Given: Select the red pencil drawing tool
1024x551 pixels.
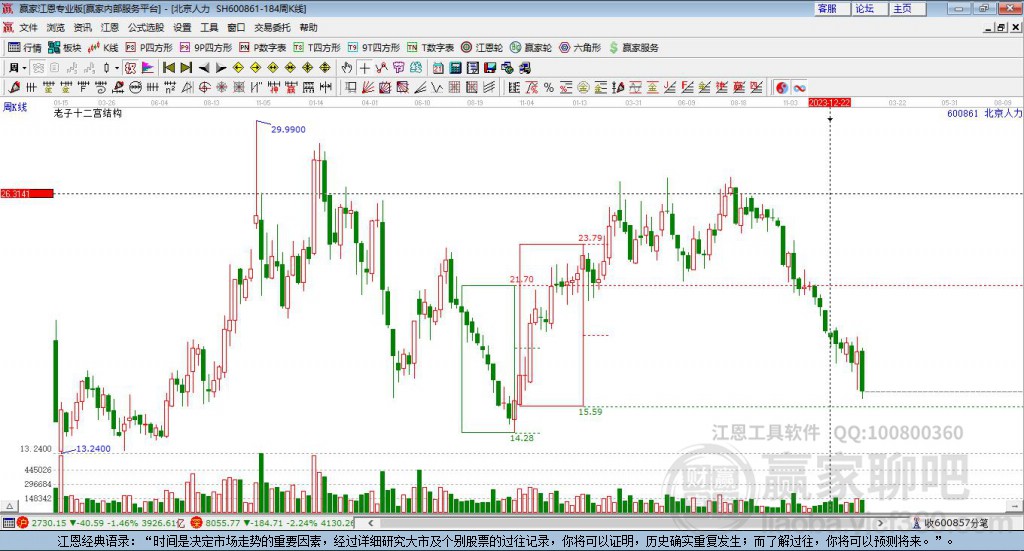Looking at the screenshot, I should coord(14,87).
